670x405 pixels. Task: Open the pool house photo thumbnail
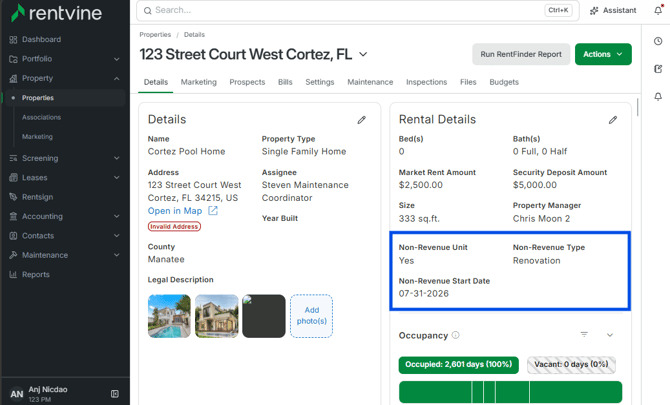(x=169, y=316)
